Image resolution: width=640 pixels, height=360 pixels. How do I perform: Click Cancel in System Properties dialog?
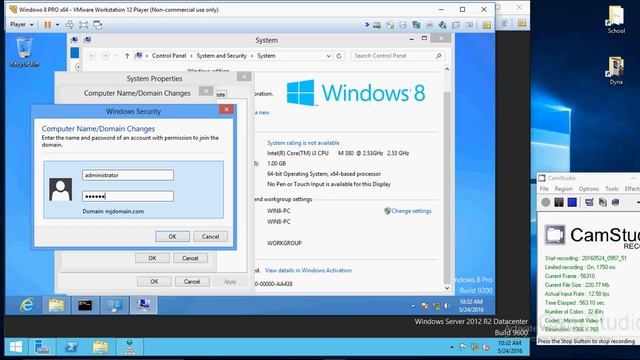tap(192, 282)
